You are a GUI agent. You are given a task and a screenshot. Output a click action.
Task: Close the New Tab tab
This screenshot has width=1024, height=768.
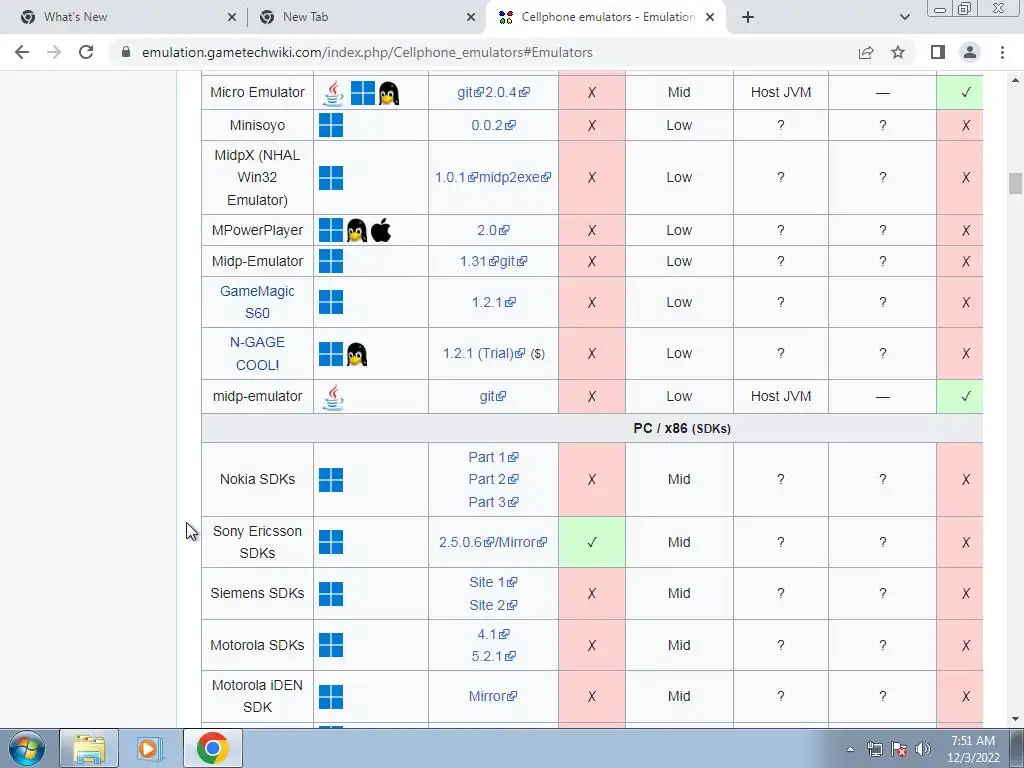[x=471, y=17]
